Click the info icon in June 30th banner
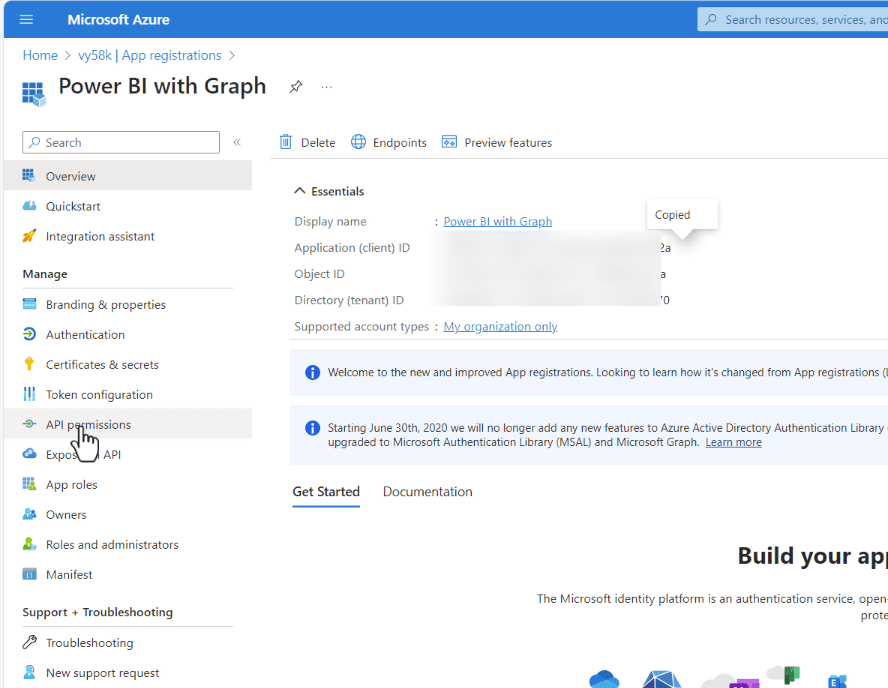Image resolution: width=888 pixels, height=688 pixels. coord(312,428)
